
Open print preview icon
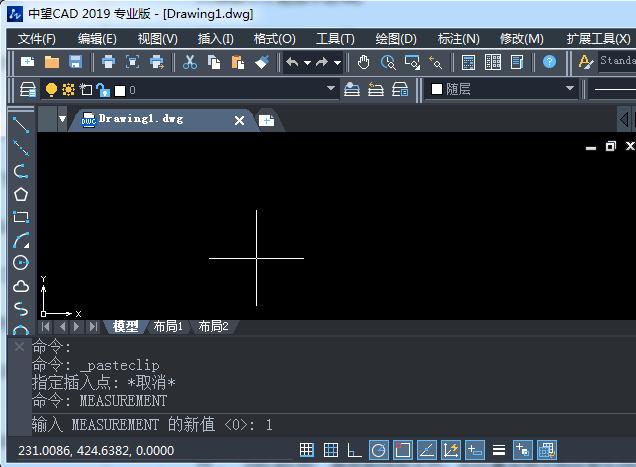132,62
